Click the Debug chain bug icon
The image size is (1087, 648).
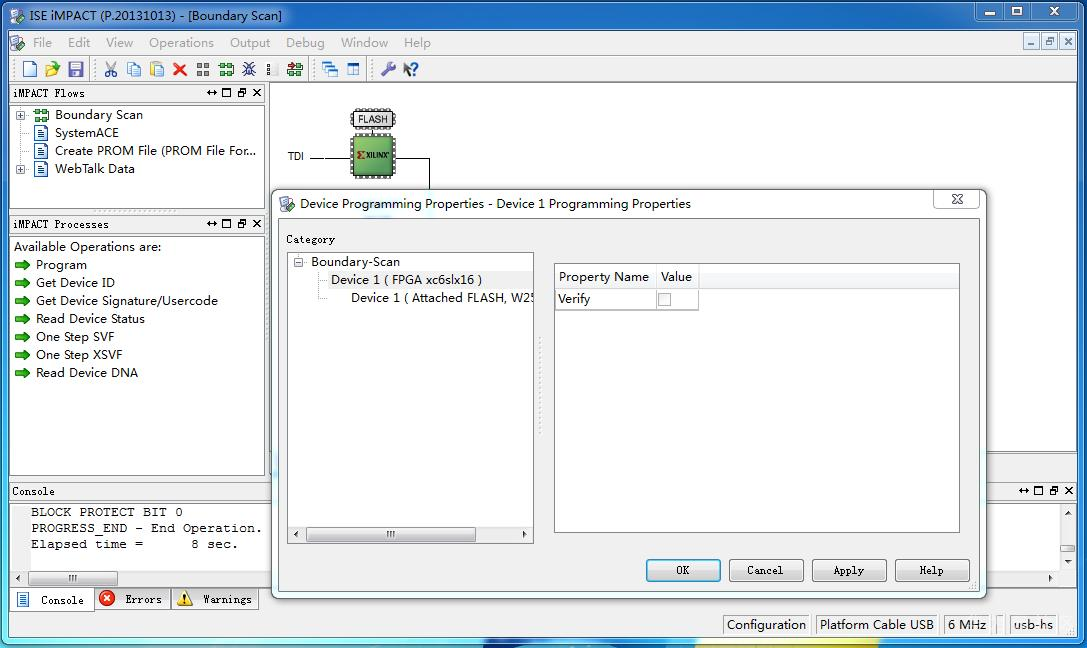coord(249,69)
